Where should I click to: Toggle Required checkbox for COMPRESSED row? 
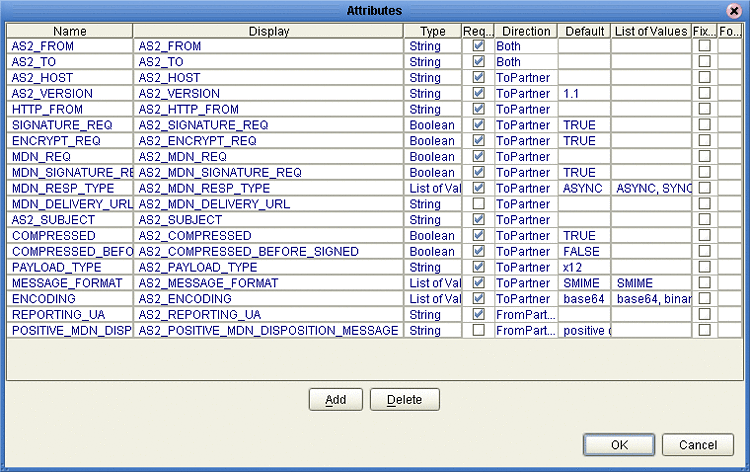coord(478,235)
